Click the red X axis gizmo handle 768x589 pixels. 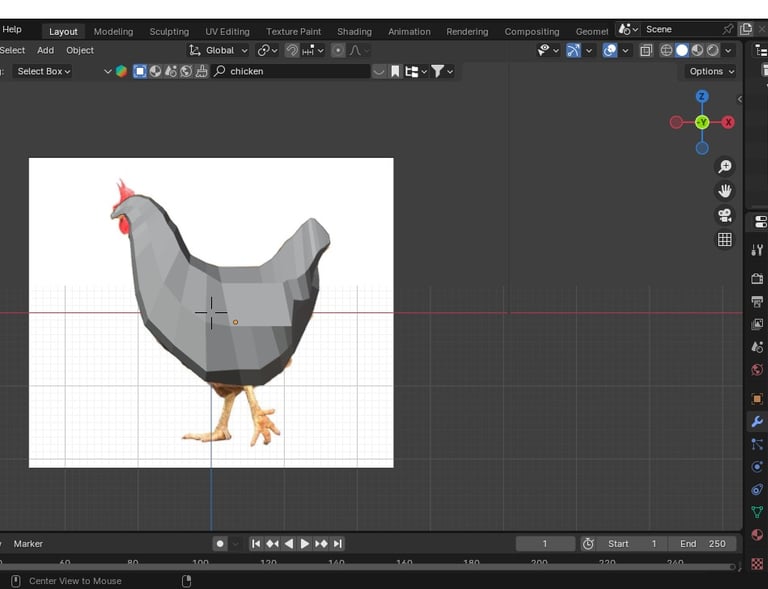[728, 122]
